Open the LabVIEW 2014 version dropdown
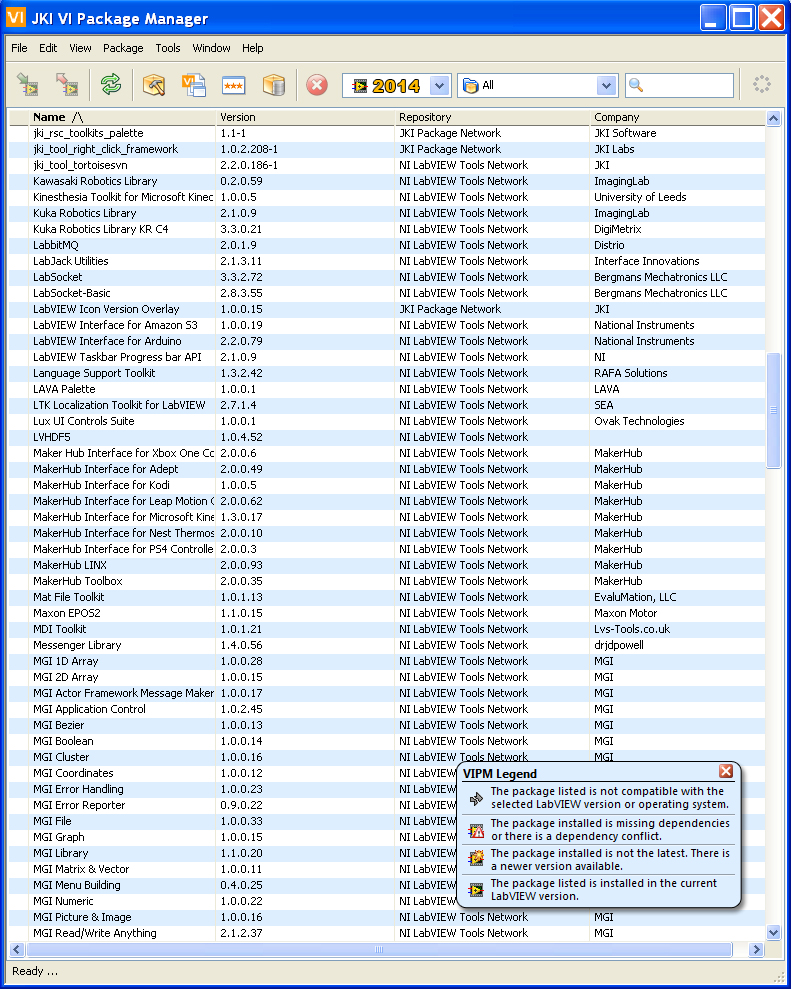This screenshot has width=791, height=989. [440, 86]
